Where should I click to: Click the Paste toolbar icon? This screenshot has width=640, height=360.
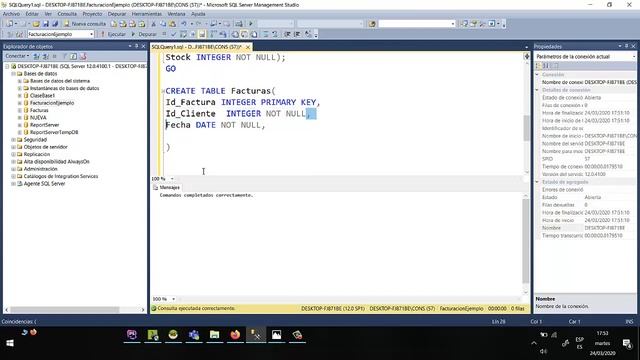172,24
